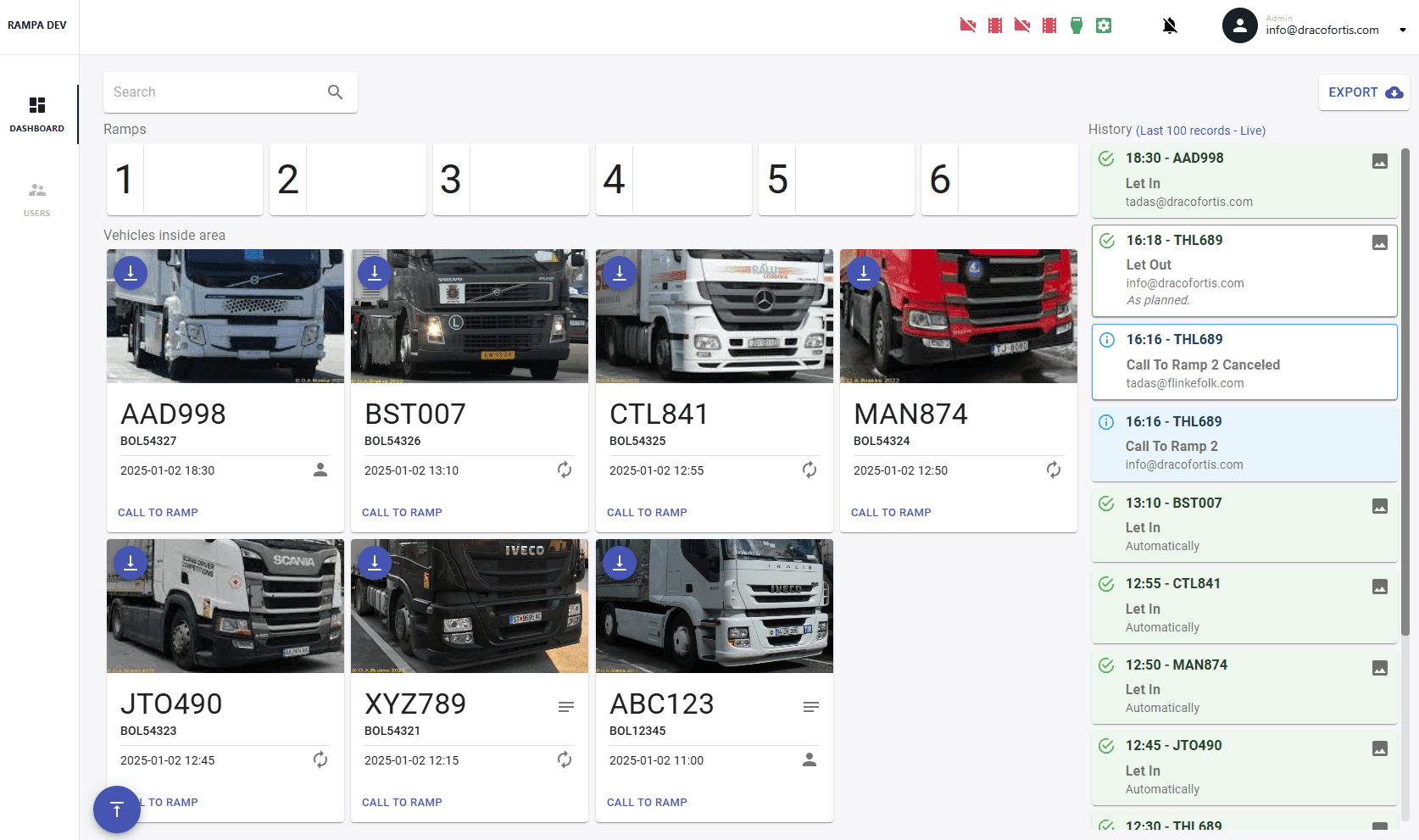Viewport: 1419px width, 840px height.
Task: Click the let-in icon on JTO490 photo
Action: 131,563
